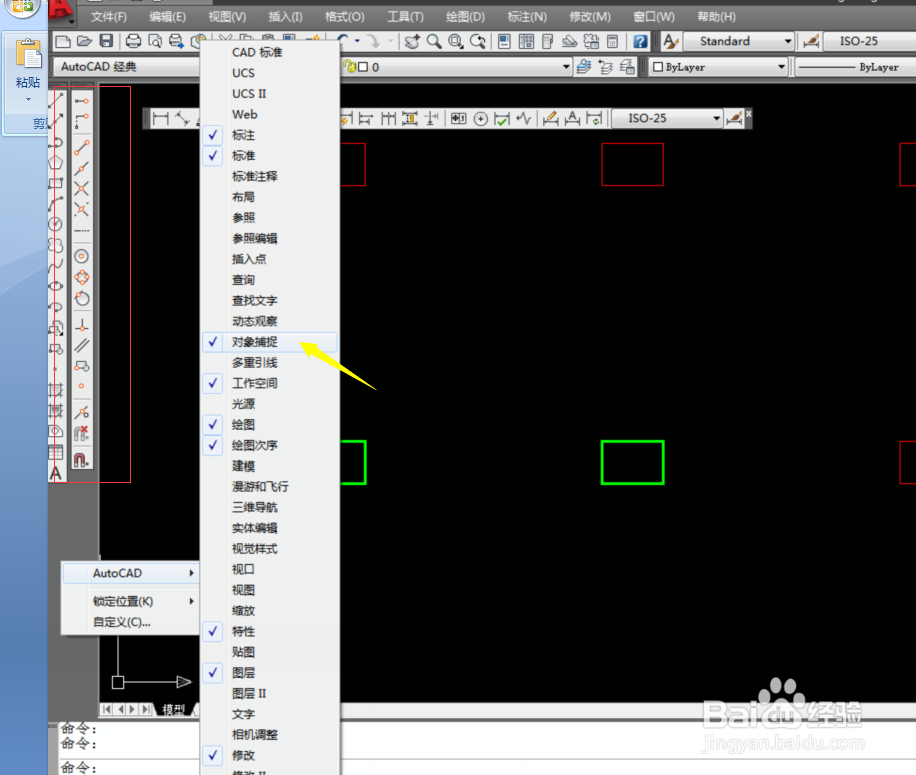Click Snap to Quadrant icon
916x775 pixels.
82,277
